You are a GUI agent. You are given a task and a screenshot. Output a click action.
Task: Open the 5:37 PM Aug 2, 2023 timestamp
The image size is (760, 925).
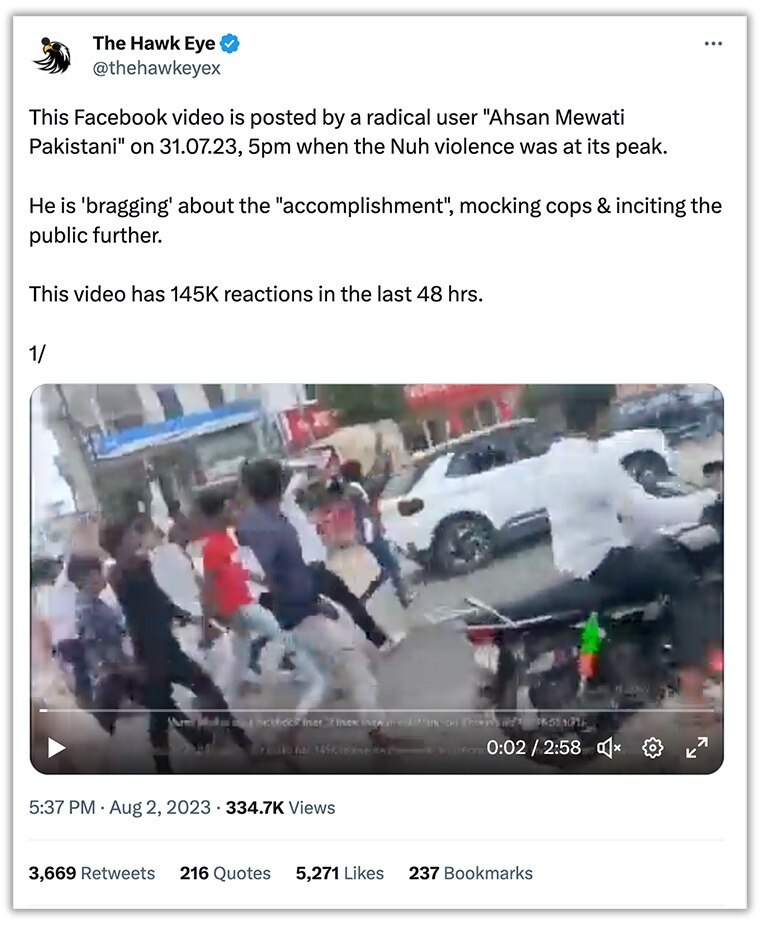[120, 807]
